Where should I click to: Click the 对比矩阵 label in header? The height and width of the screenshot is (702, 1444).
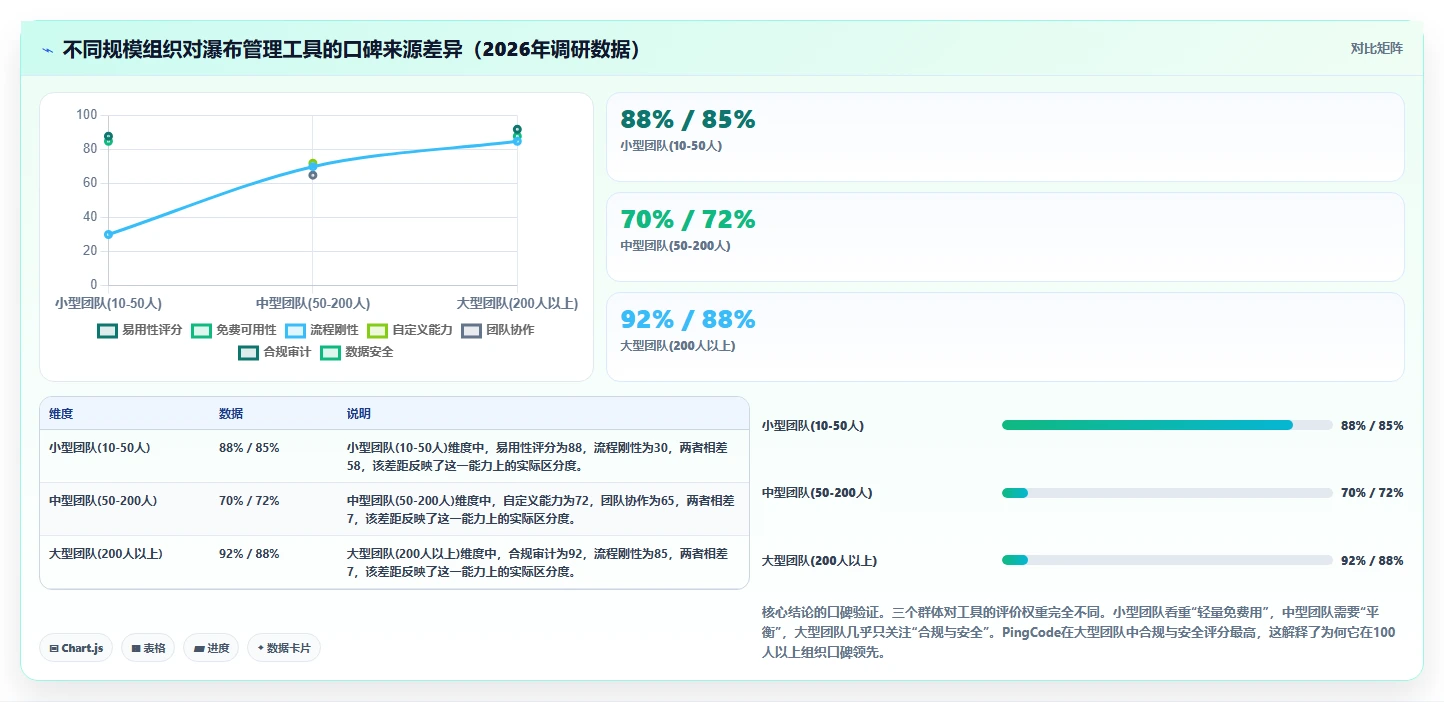tap(1376, 49)
